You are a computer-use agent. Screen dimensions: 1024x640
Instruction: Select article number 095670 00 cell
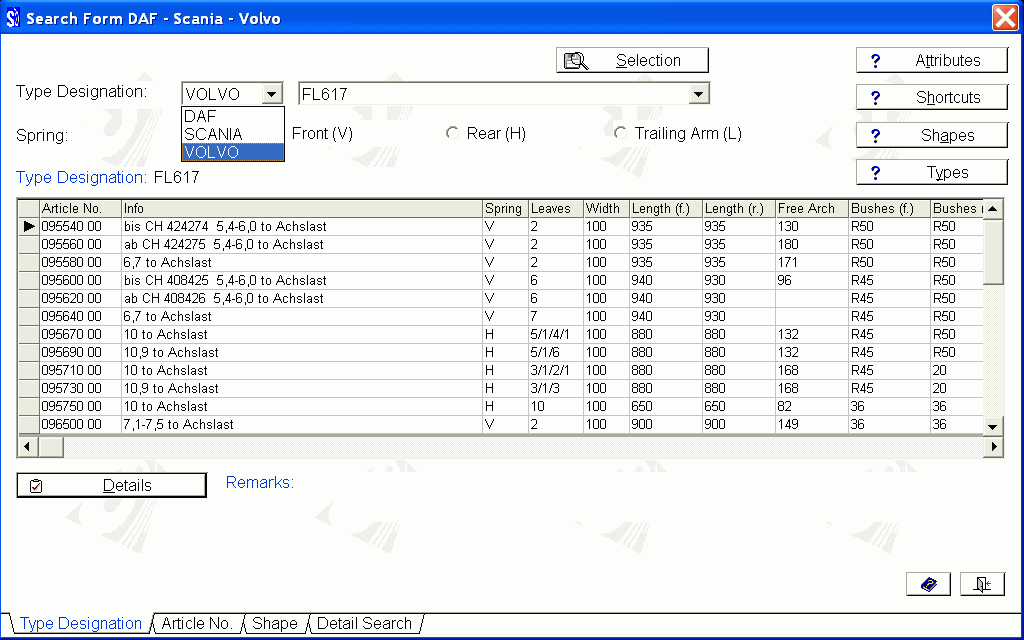click(x=80, y=334)
